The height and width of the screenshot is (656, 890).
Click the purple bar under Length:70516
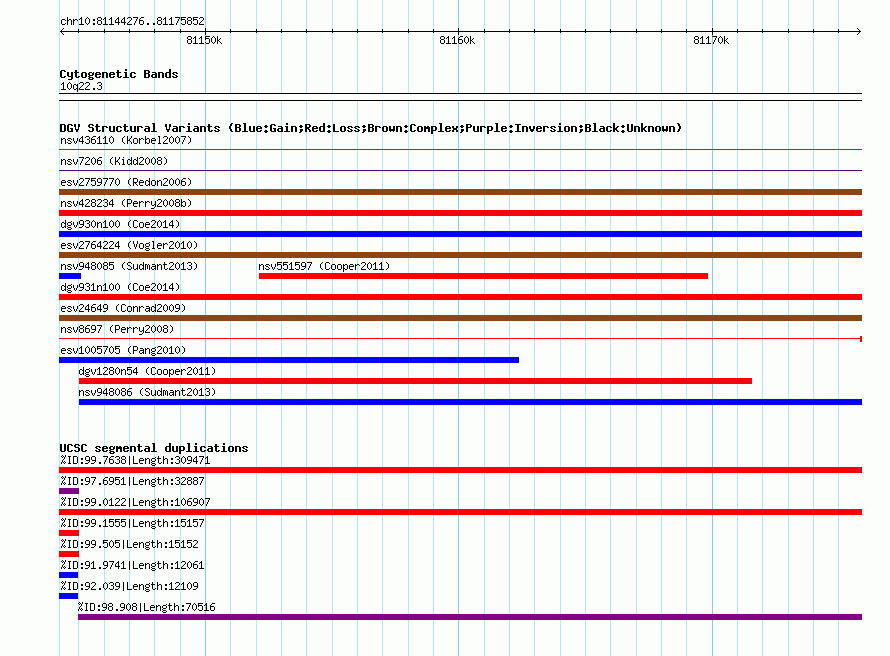tap(470, 617)
